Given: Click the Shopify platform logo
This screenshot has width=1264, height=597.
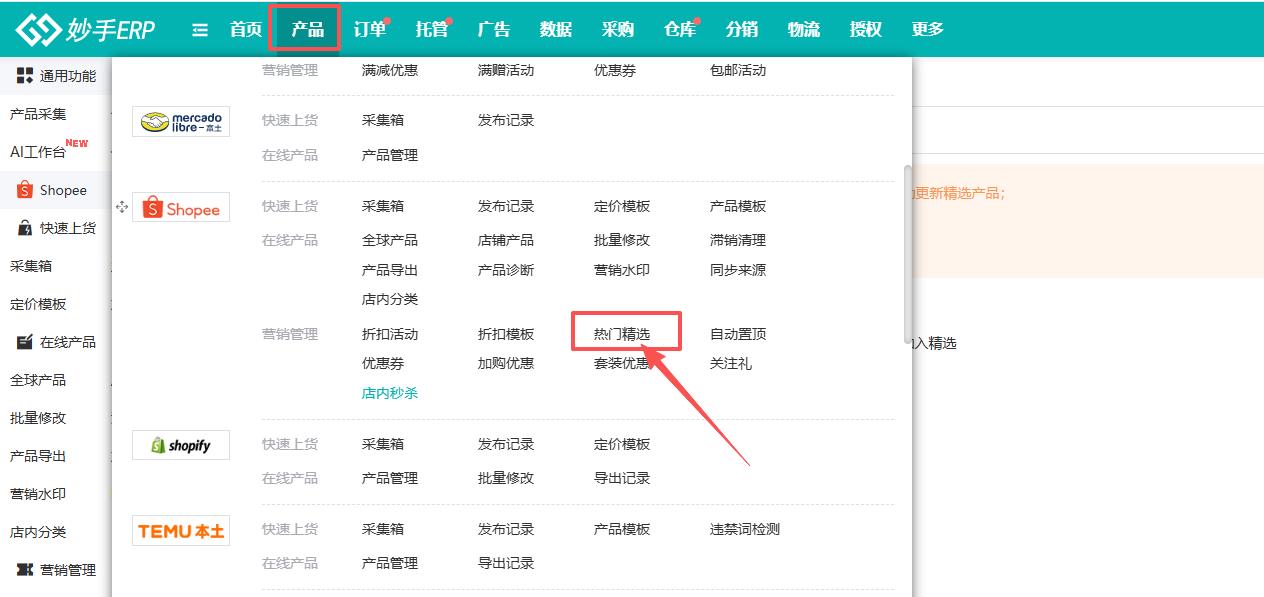Looking at the screenshot, I should [x=180, y=444].
